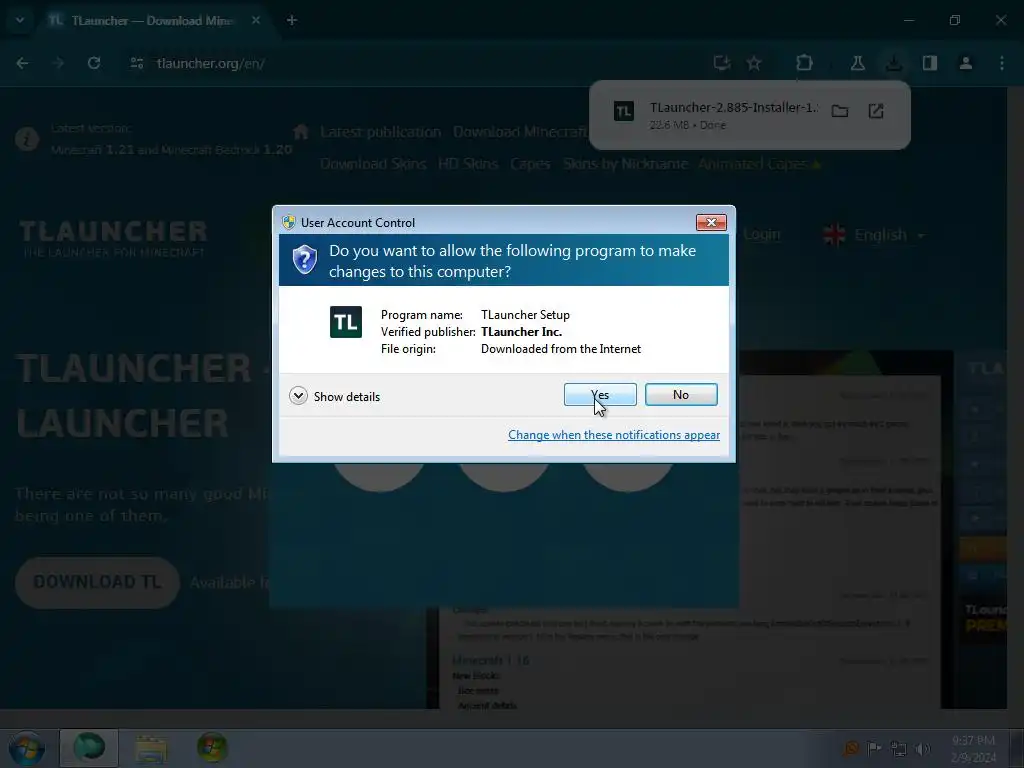This screenshot has height=768, width=1024.
Task: Open Capes menu item
Action: click(x=530, y=164)
